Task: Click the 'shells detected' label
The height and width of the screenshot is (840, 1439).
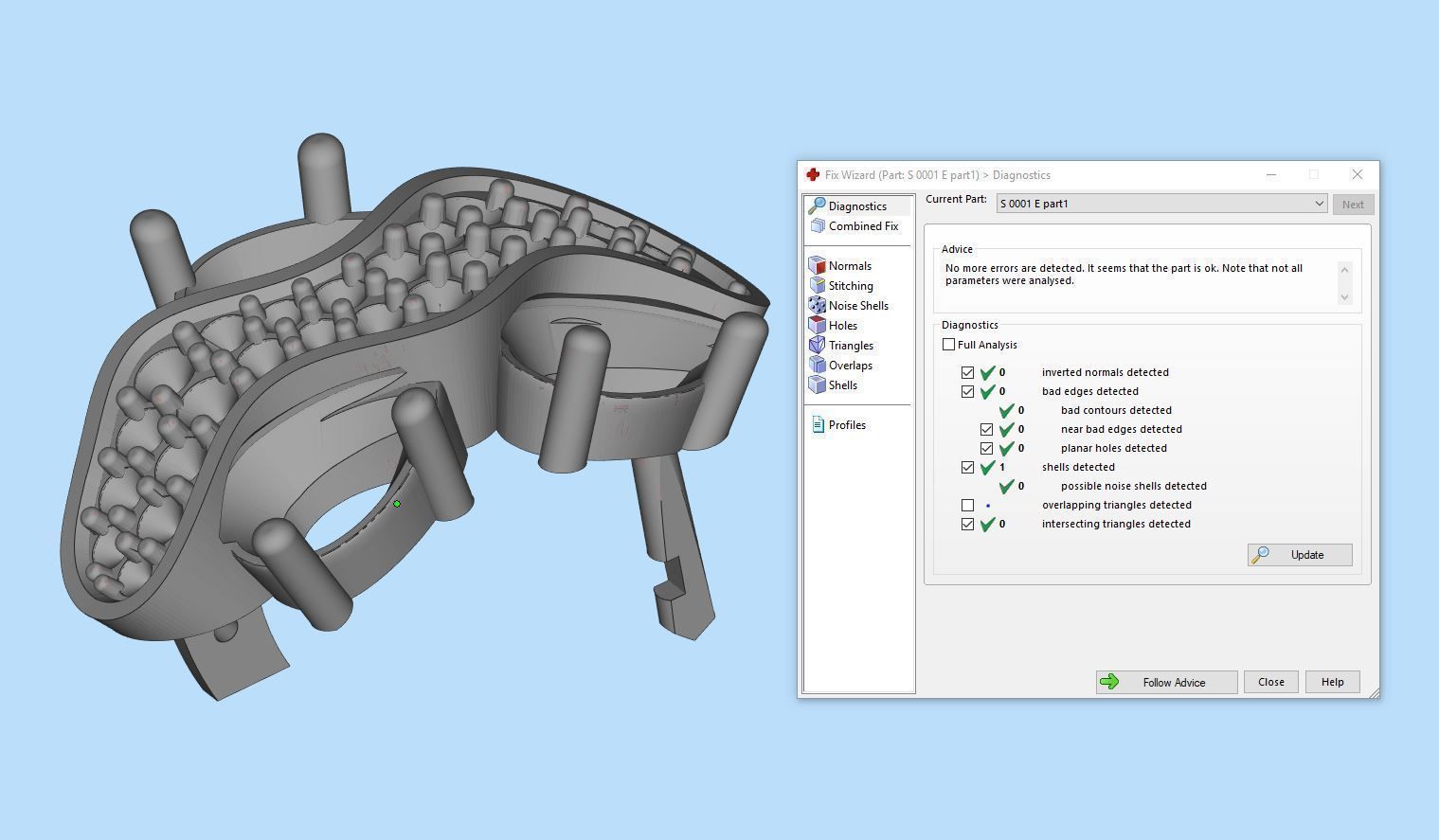Action: point(1078,467)
